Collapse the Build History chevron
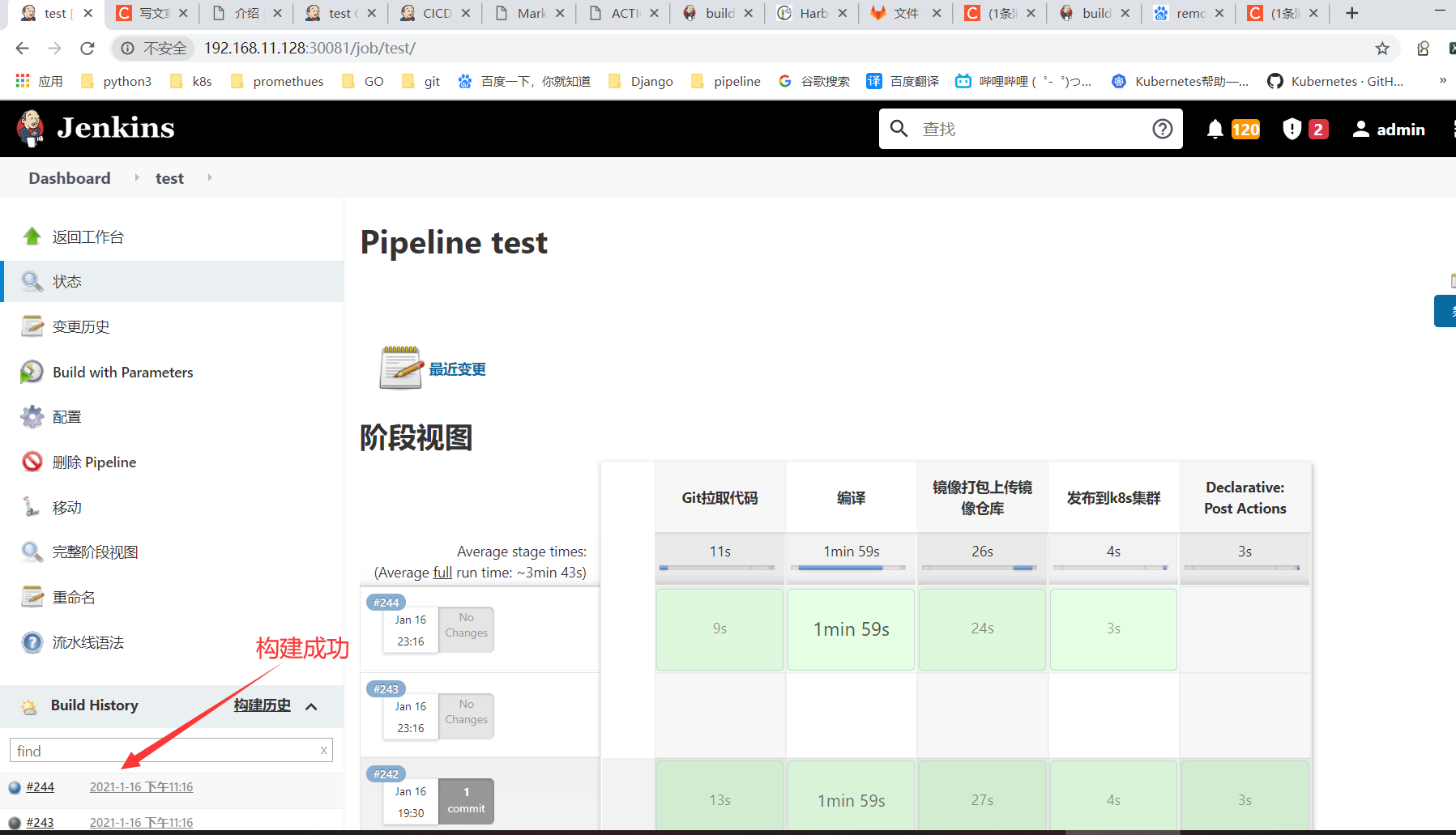The image size is (1456, 835). 311,706
